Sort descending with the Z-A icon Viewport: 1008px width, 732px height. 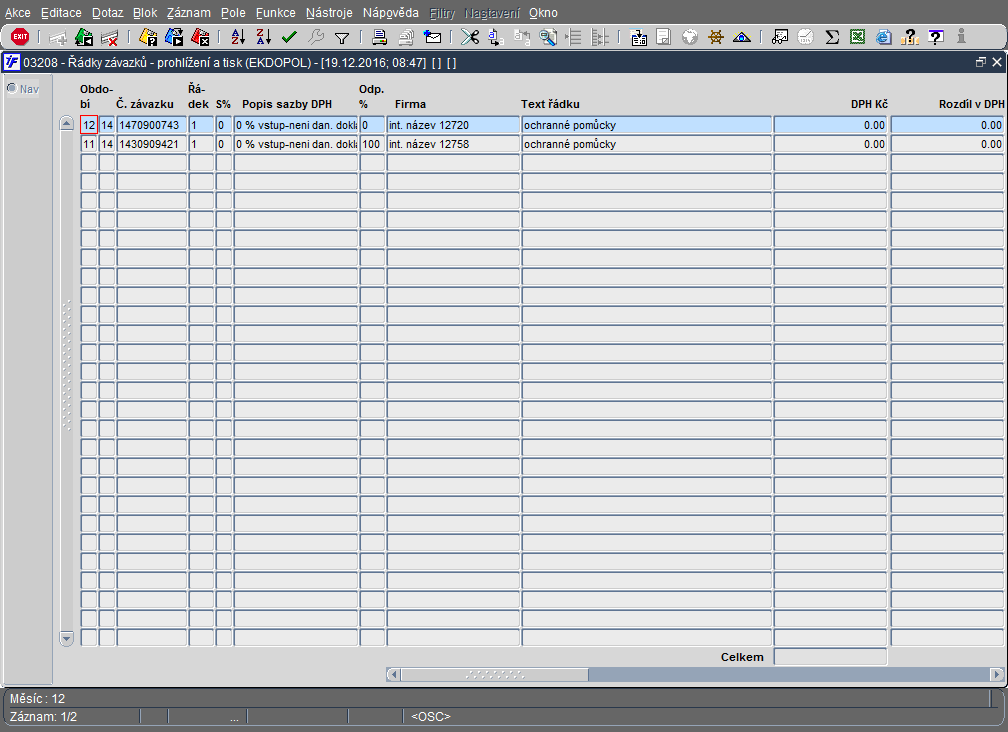(x=264, y=37)
